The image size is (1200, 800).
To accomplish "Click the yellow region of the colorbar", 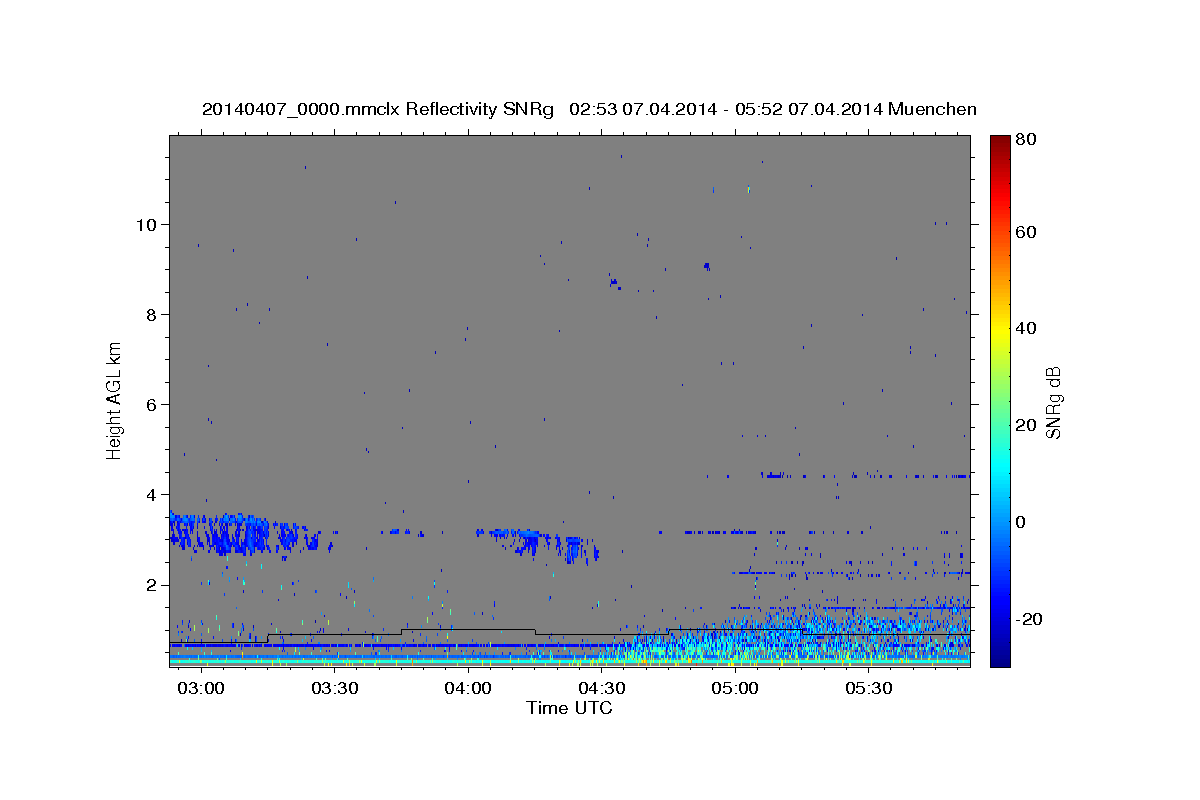I will (x=1000, y=330).
